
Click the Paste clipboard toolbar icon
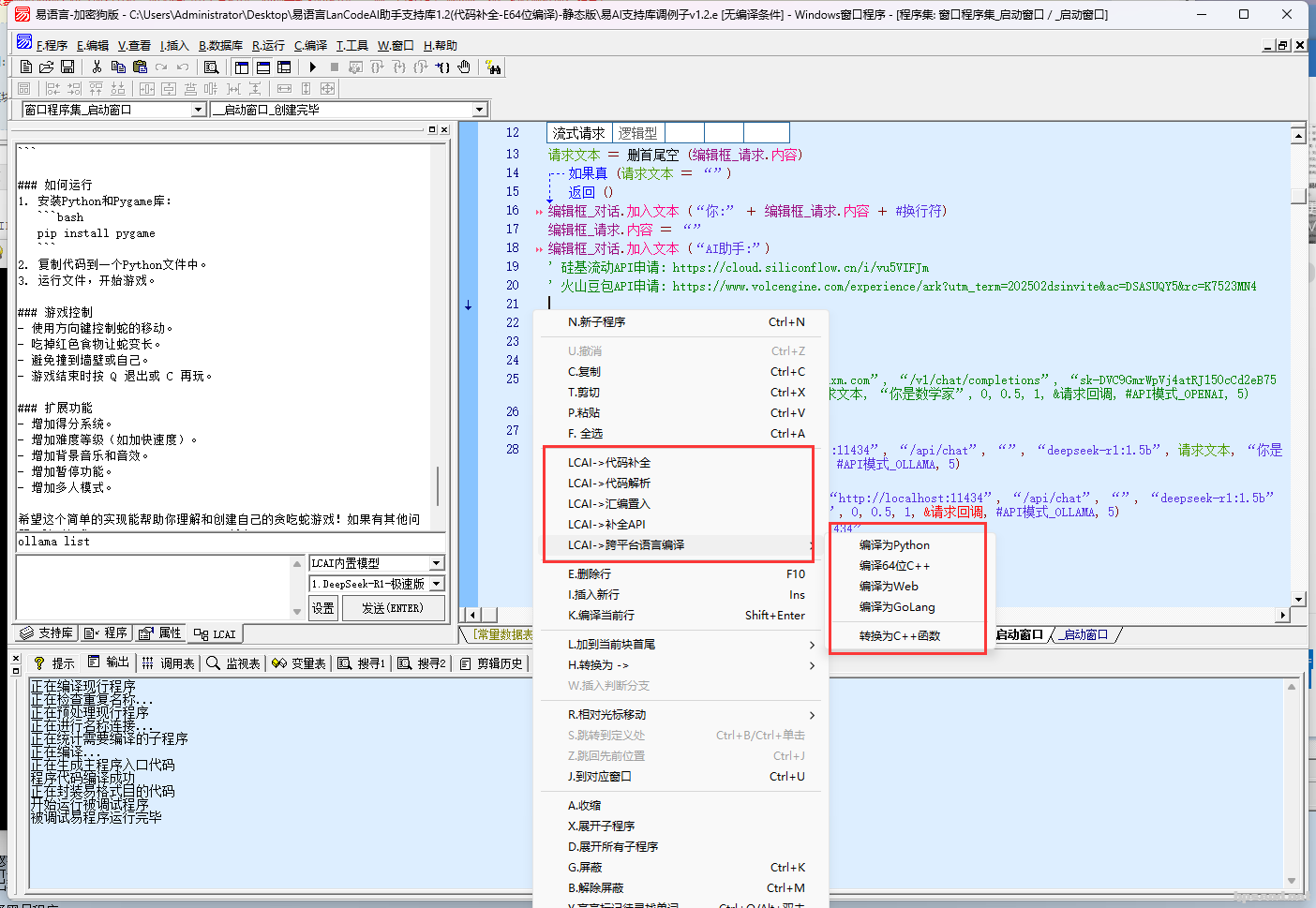140,67
